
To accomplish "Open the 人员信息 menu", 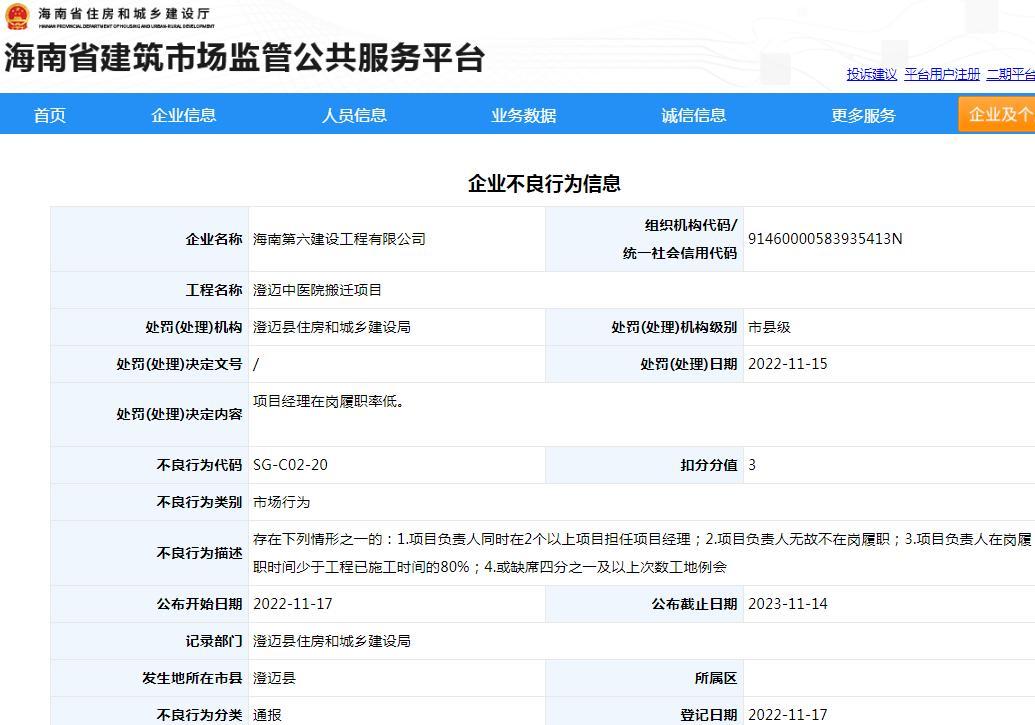I will [354, 116].
